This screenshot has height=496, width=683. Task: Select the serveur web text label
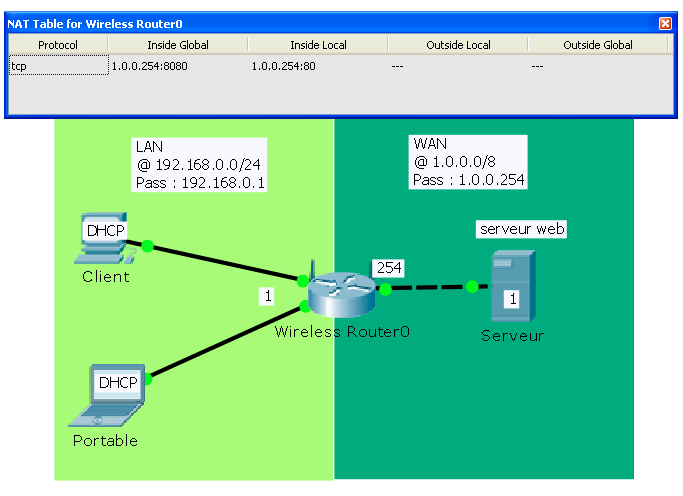[522, 229]
